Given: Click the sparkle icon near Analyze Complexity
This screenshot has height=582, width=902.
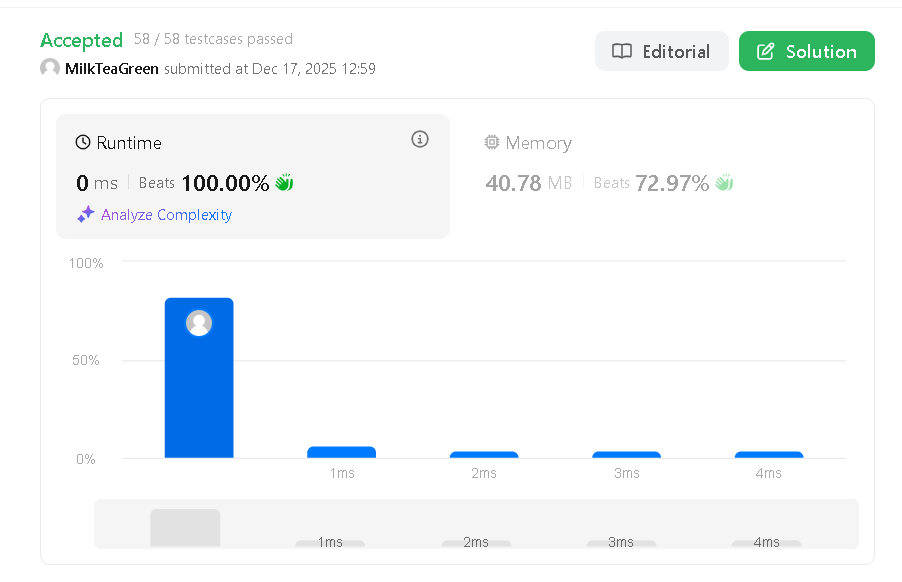Looking at the screenshot, I should click(86, 215).
